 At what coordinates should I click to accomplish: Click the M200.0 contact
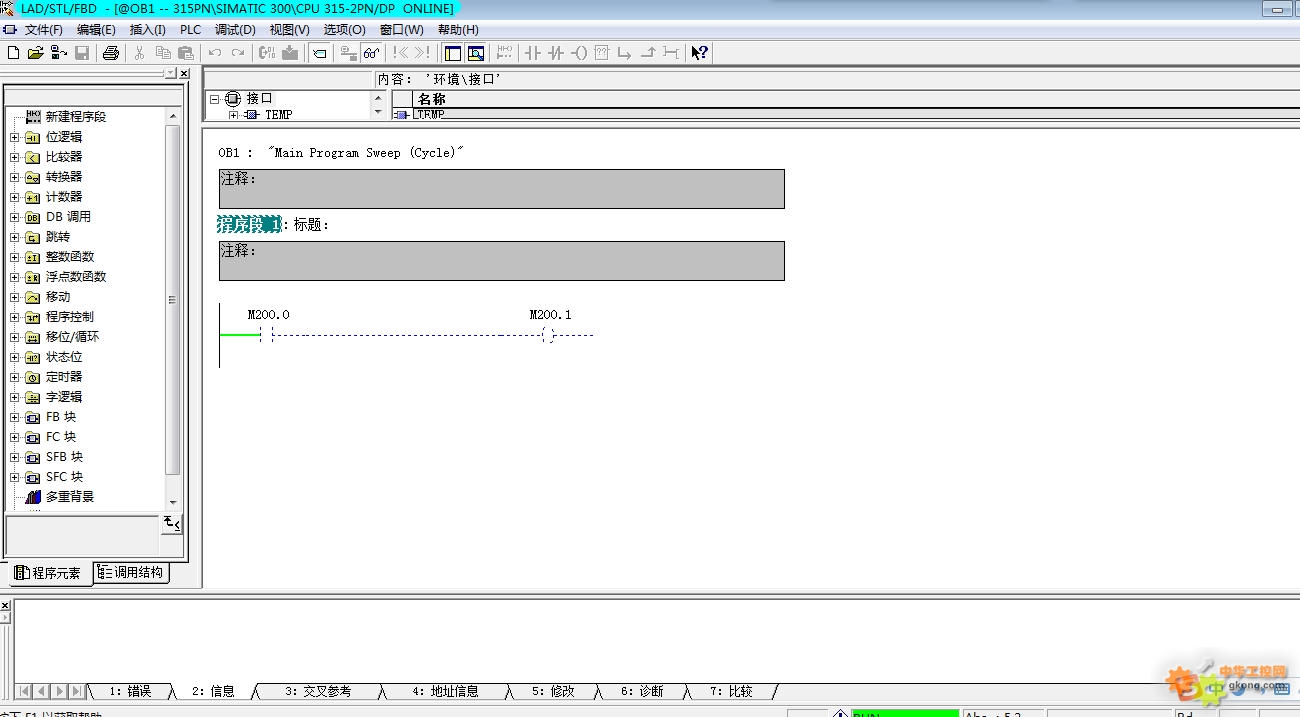266,334
